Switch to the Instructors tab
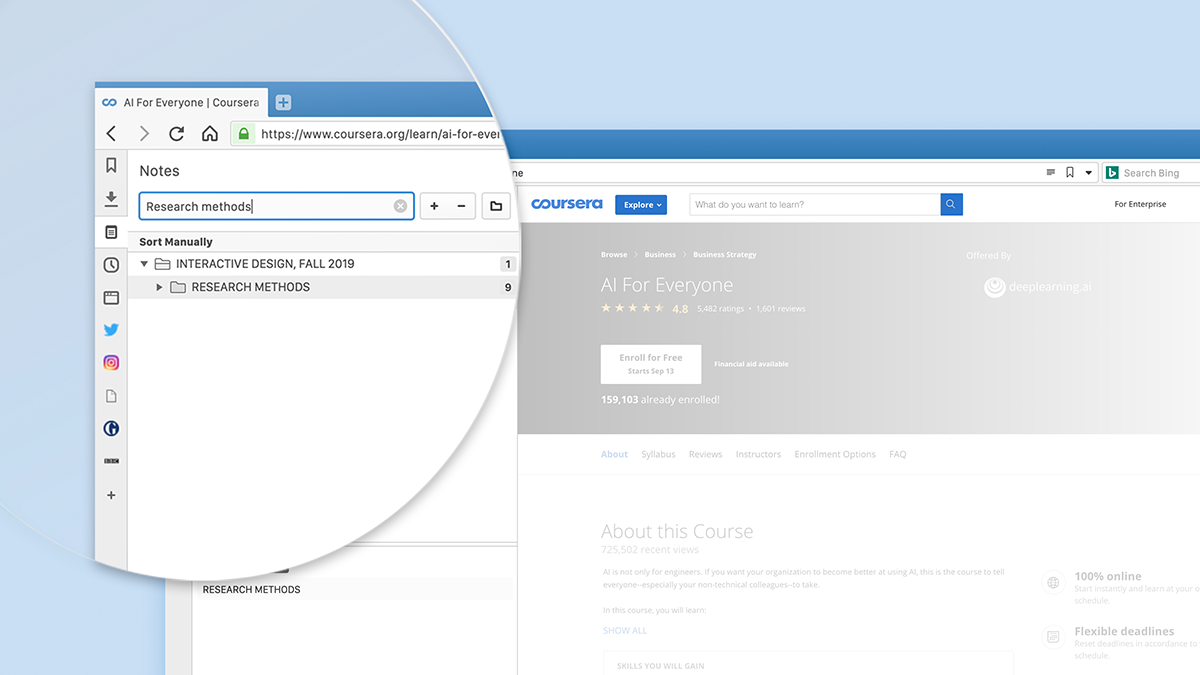 coord(758,454)
